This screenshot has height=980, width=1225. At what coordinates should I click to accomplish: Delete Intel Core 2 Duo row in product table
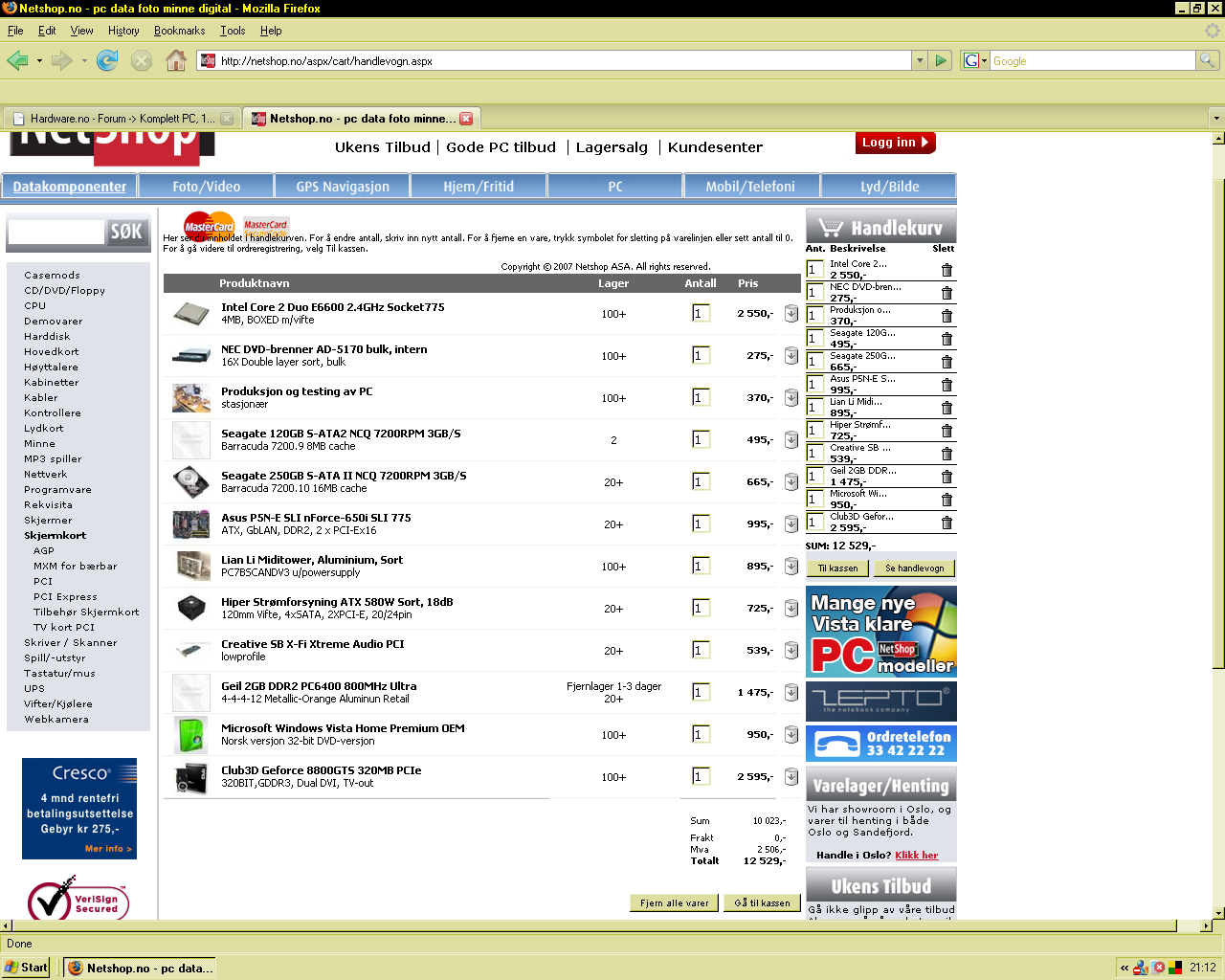click(x=791, y=314)
